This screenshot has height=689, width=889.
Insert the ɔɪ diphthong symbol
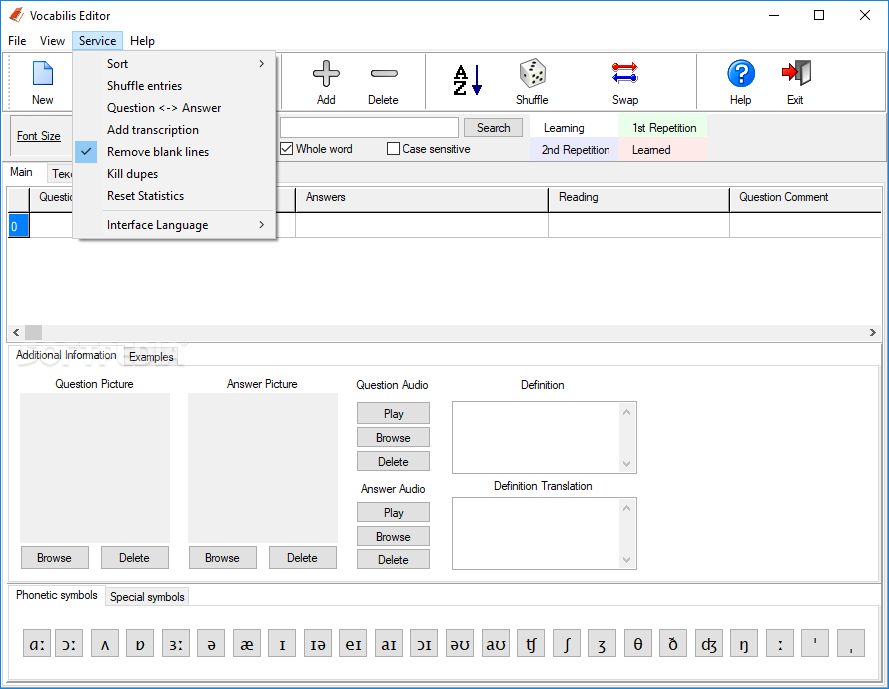click(424, 644)
